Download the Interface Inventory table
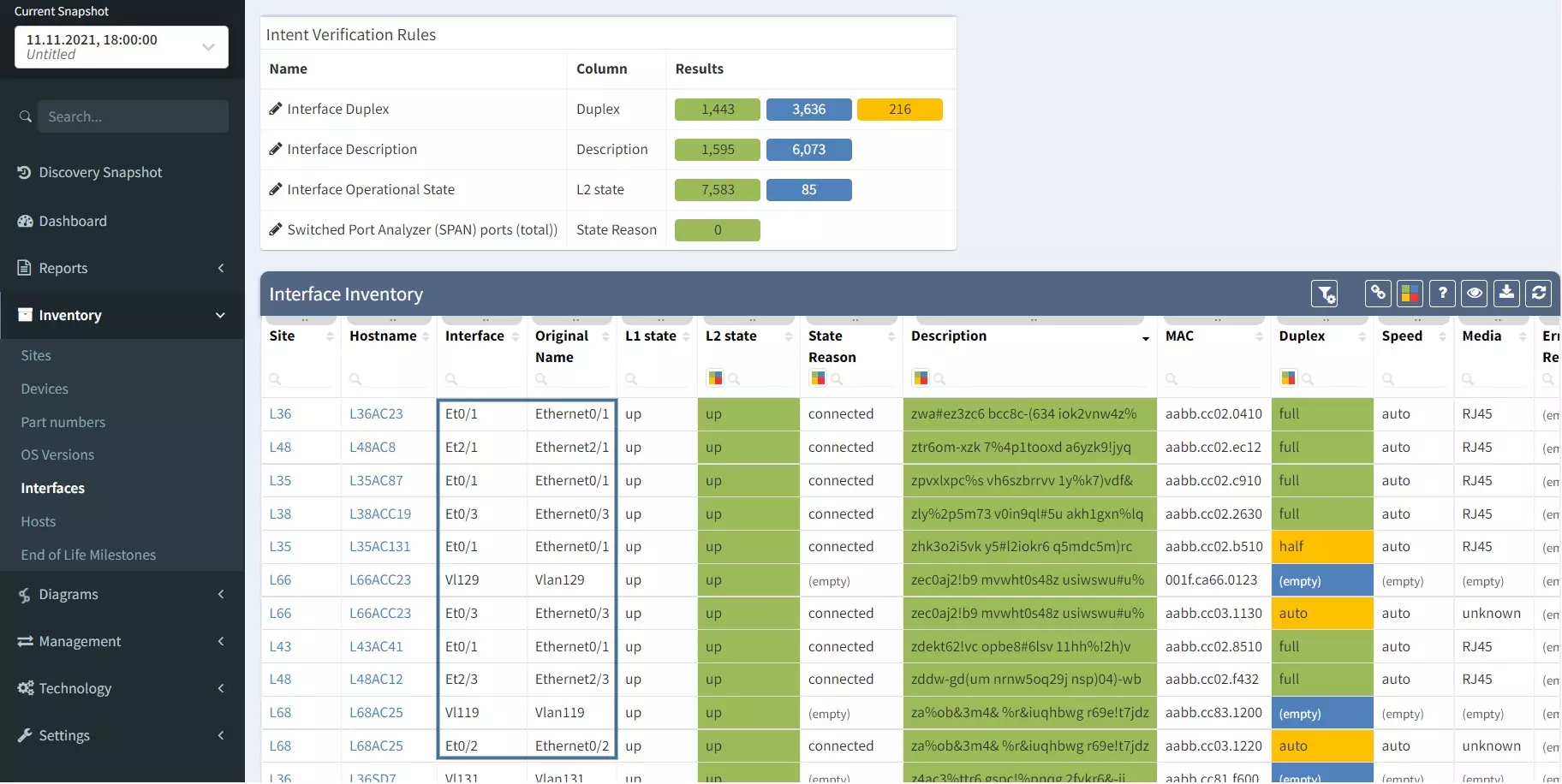Screen dimensions: 1562x784 1506,294
